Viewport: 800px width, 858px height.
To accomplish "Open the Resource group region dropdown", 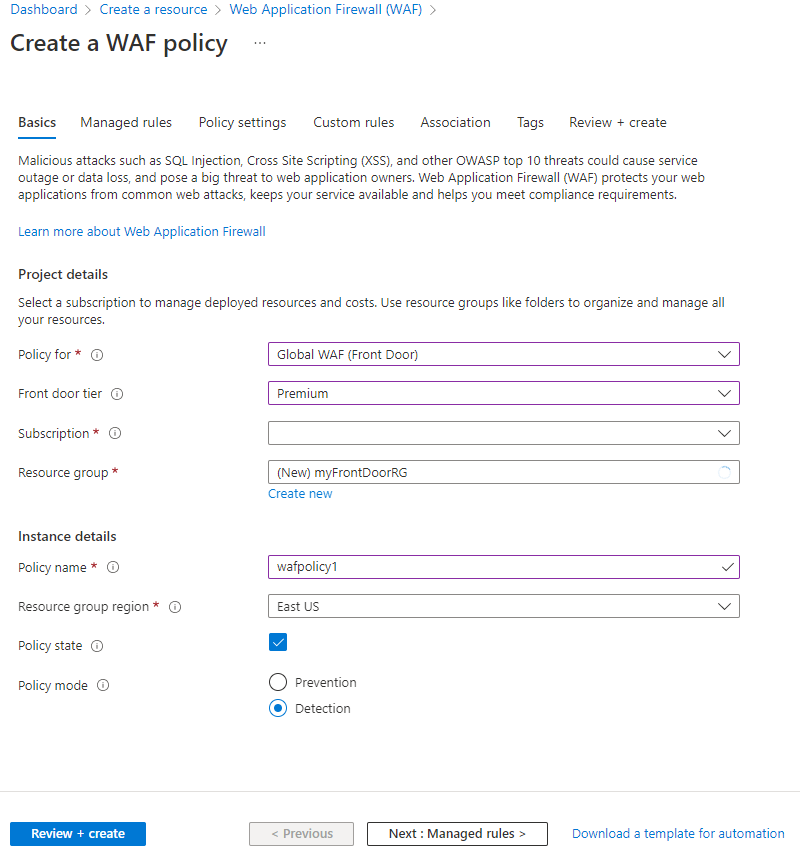I will 503,606.
